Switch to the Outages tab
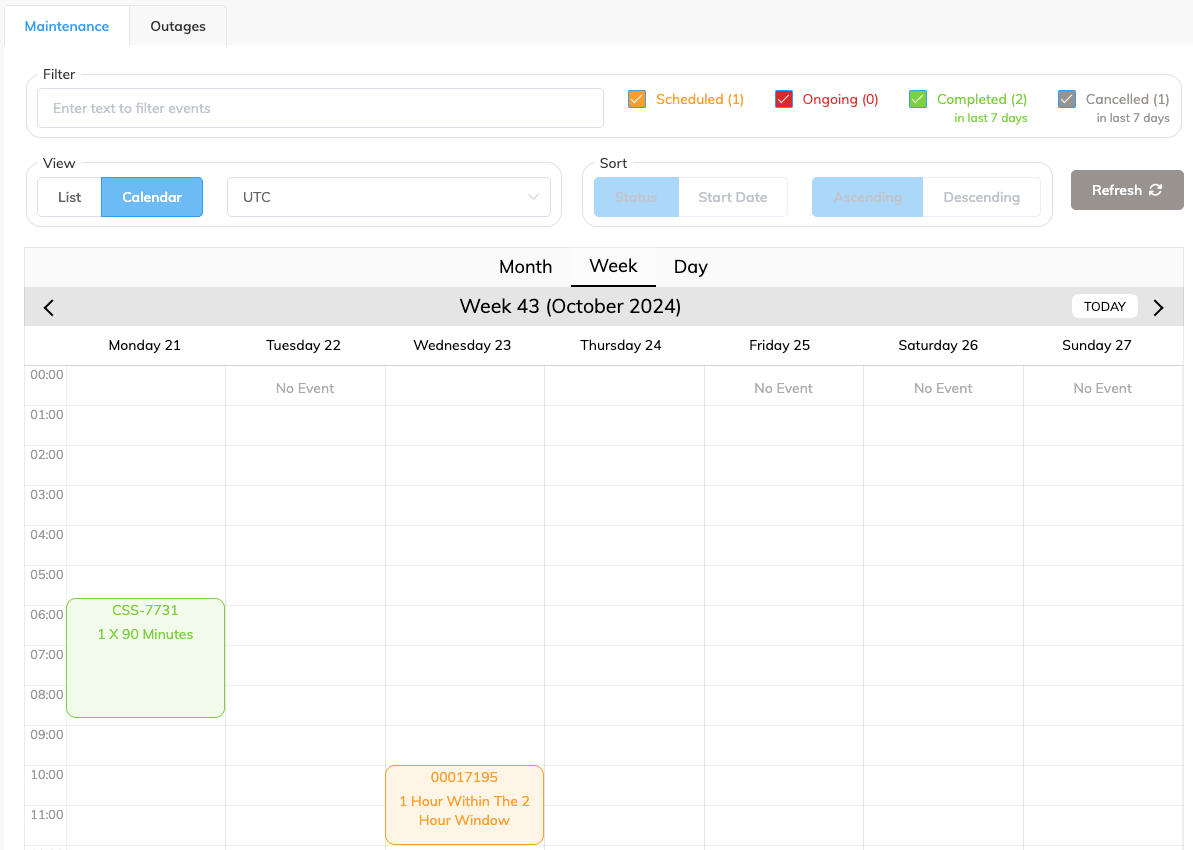This screenshot has width=1193, height=850. (177, 26)
